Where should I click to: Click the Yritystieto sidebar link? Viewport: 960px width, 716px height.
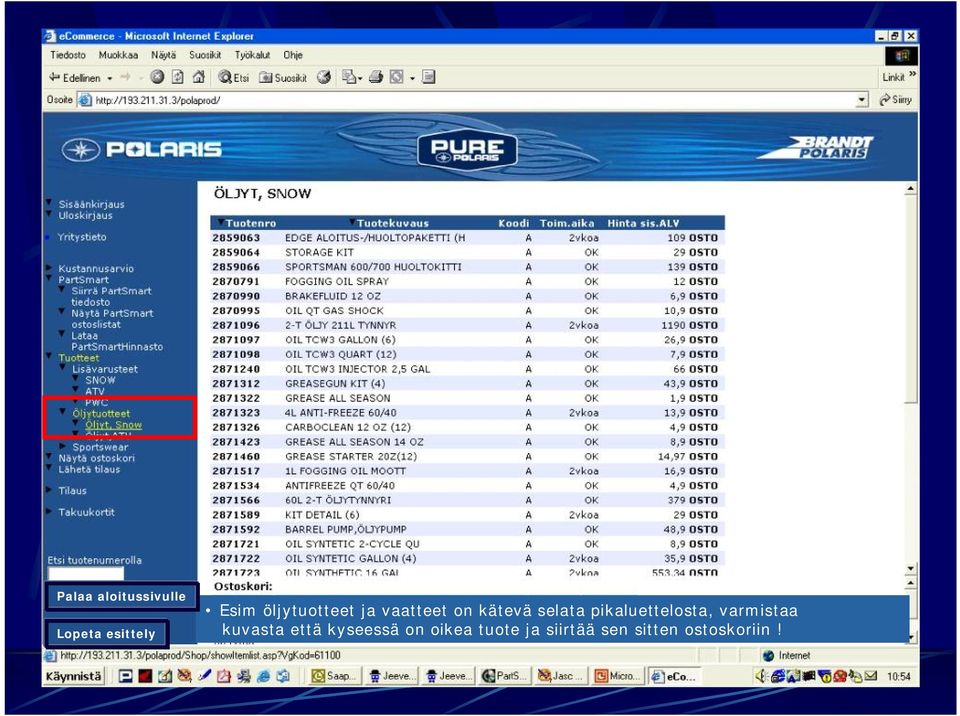82,237
